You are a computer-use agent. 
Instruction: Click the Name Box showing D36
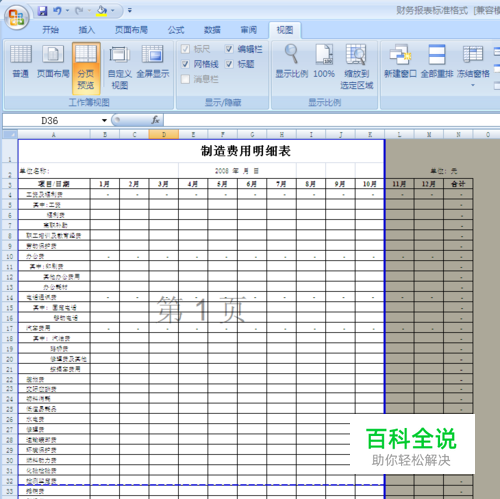50,120
